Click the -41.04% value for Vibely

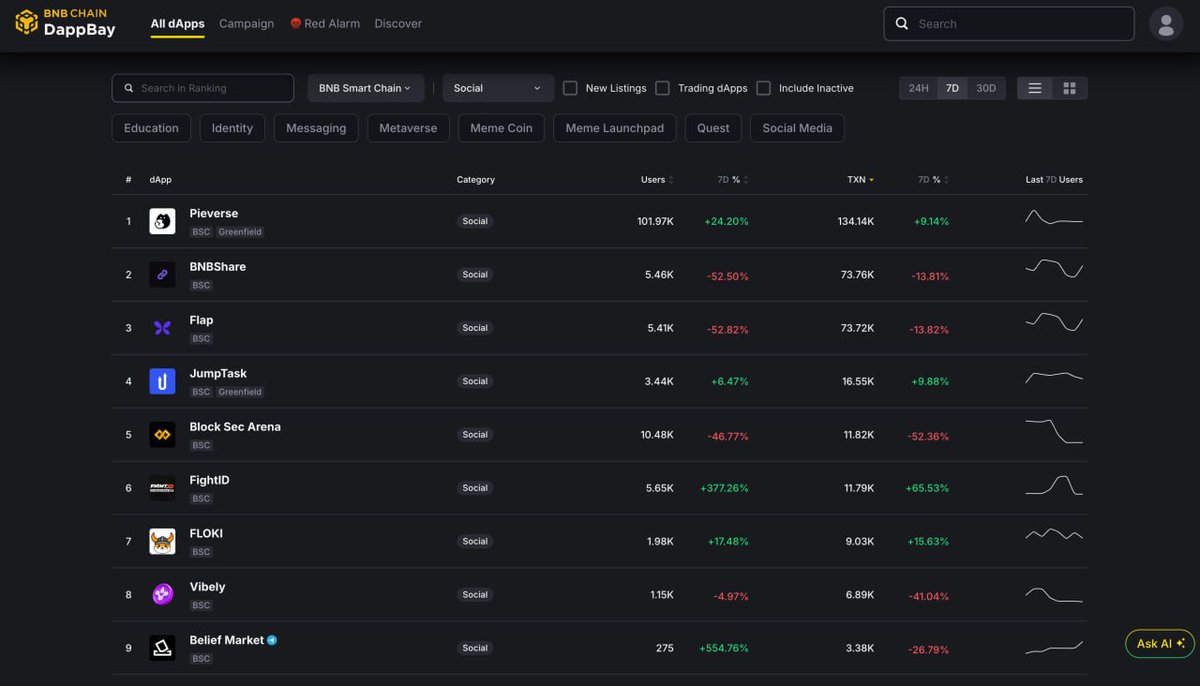(x=930, y=596)
